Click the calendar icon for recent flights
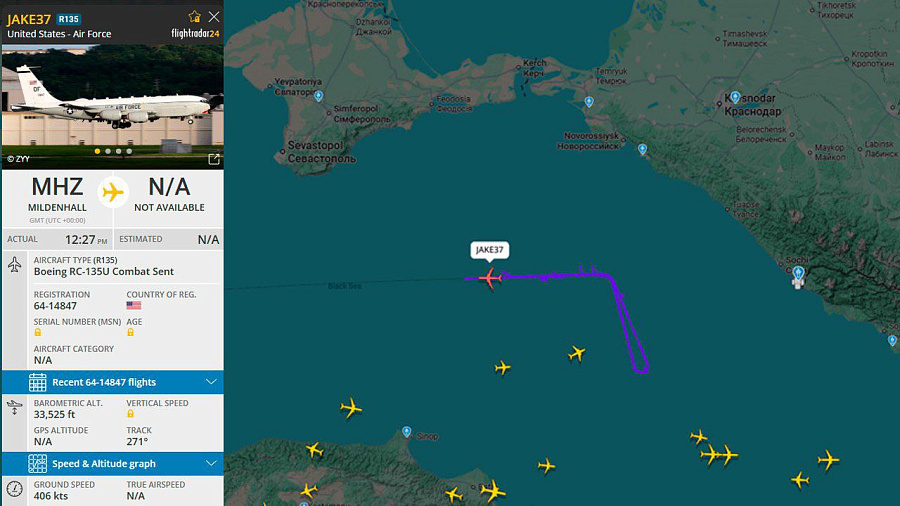The image size is (900, 506). (37, 382)
